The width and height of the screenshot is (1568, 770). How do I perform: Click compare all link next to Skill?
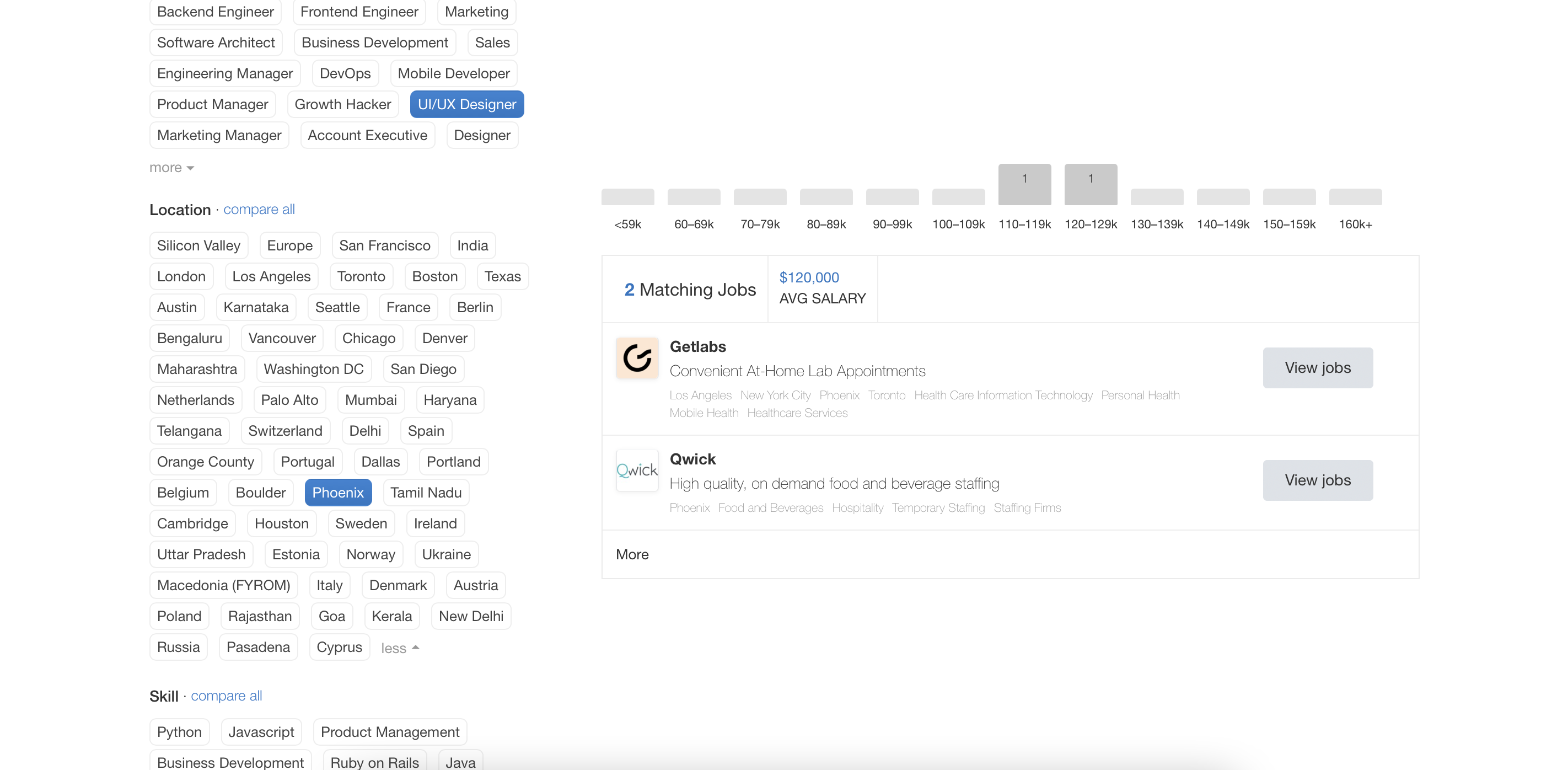tap(226, 696)
